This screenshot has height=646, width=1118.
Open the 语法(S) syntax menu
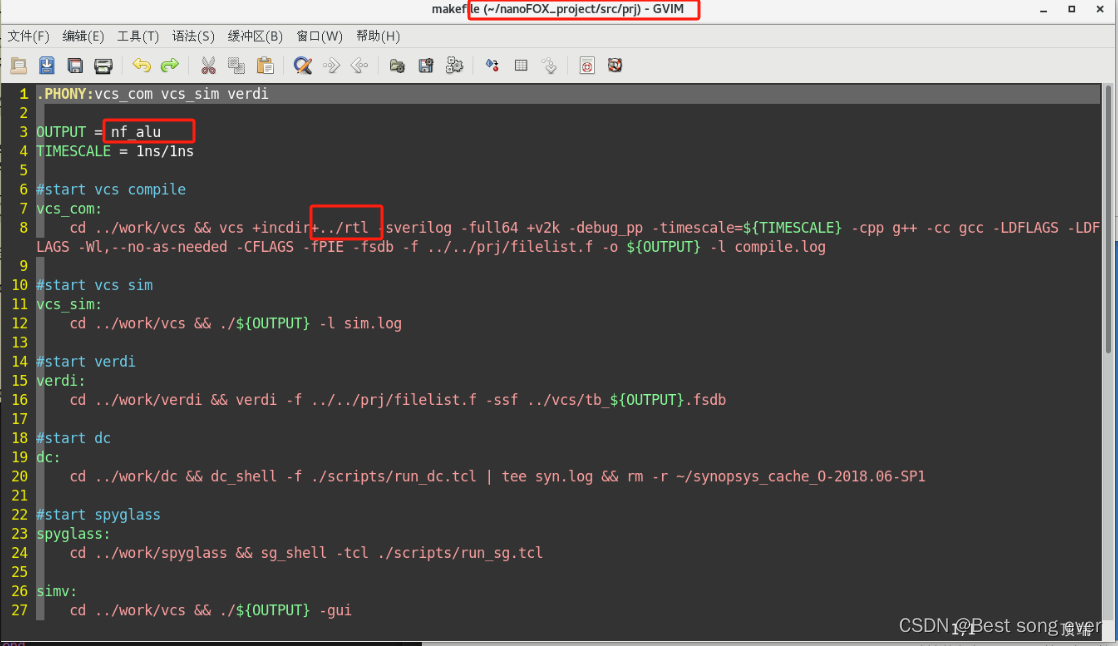pyautogui.click(x=193, y=36)
